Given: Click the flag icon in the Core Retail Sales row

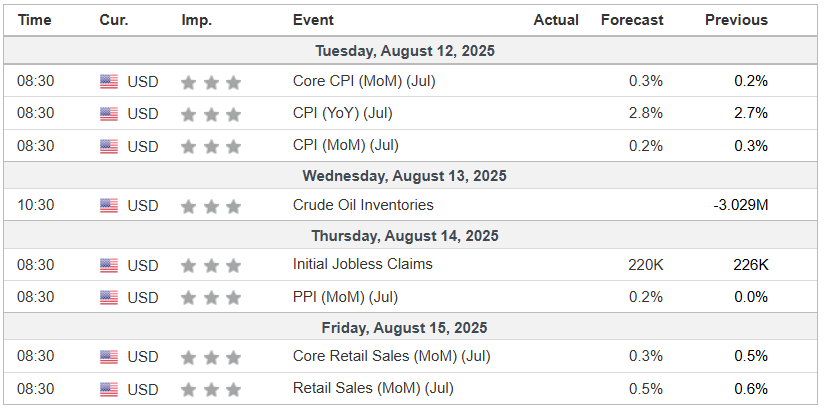Looking at the screenshot, I should pos(109,357).
